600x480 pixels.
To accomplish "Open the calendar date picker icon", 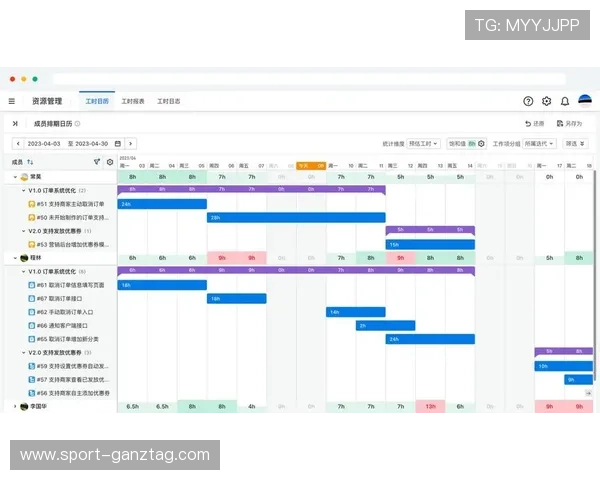I will tap(118, 144).
